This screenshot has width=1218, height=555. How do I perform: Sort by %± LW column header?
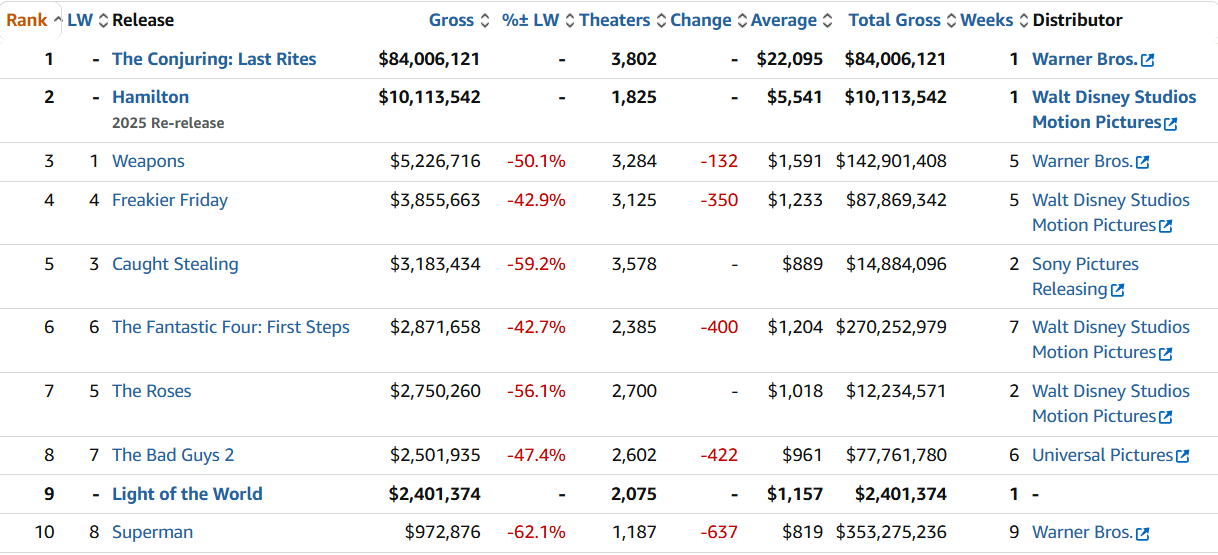point(530,20)
